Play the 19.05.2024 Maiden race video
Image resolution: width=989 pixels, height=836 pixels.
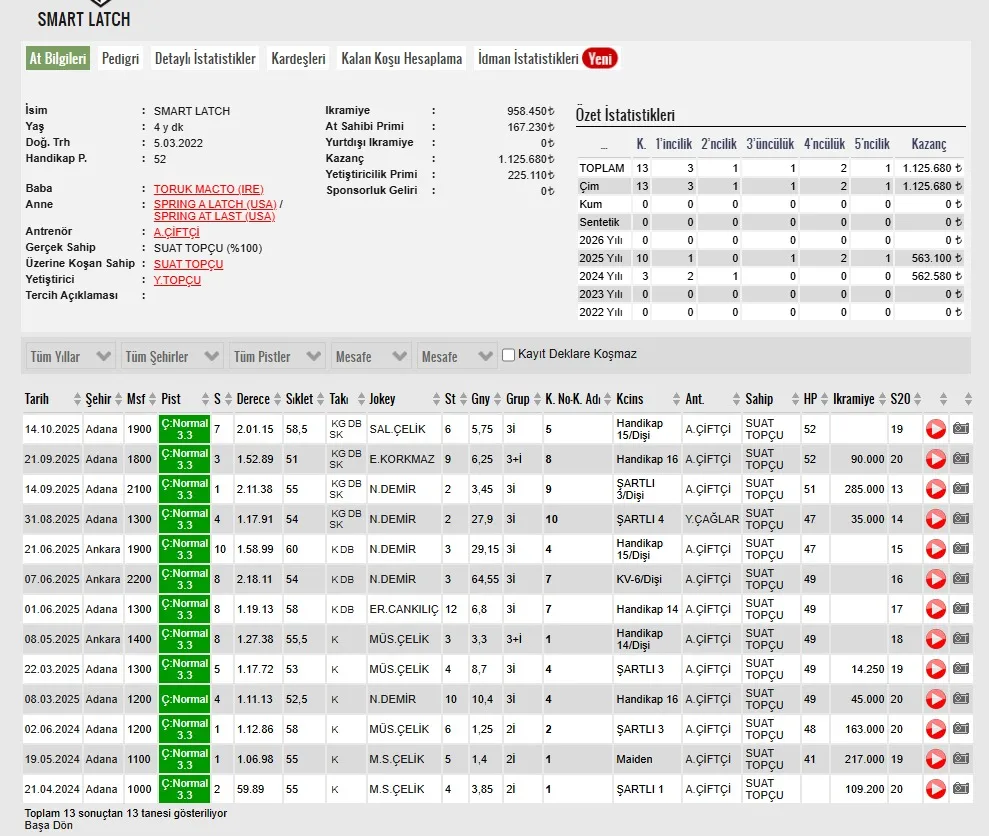[x=935, y=759]
